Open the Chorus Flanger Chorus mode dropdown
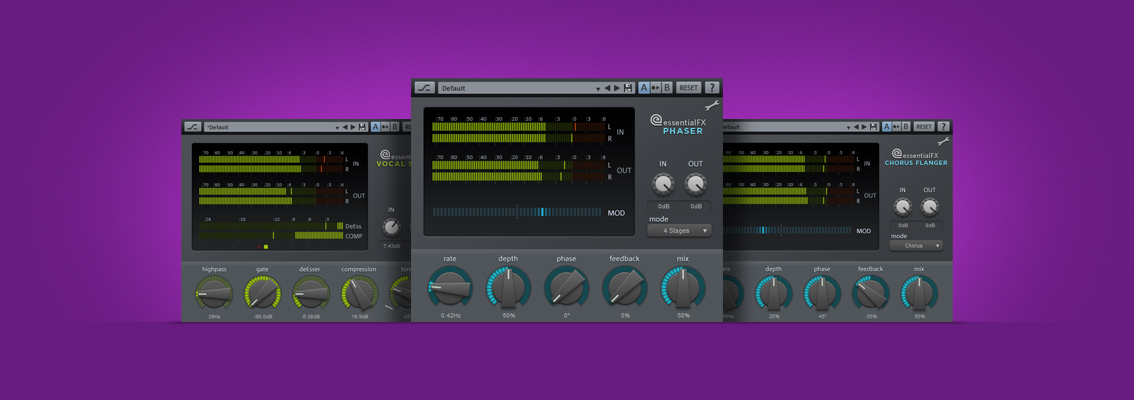Screen dimensions: 1134x400 pyautogui.click(x=917, y=245)
